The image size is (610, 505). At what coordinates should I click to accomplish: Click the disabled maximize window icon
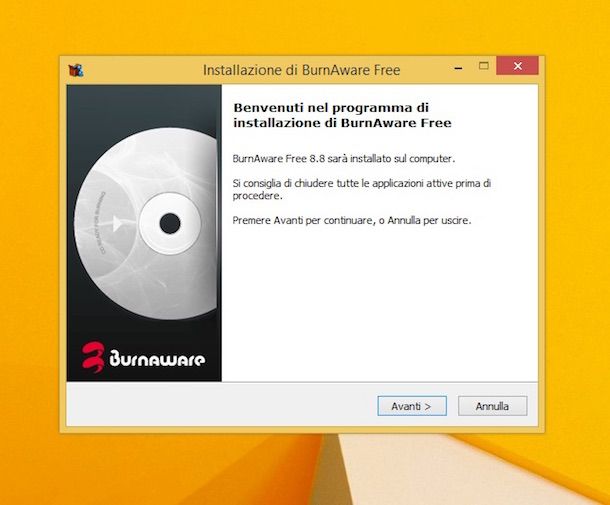(484, 66)
